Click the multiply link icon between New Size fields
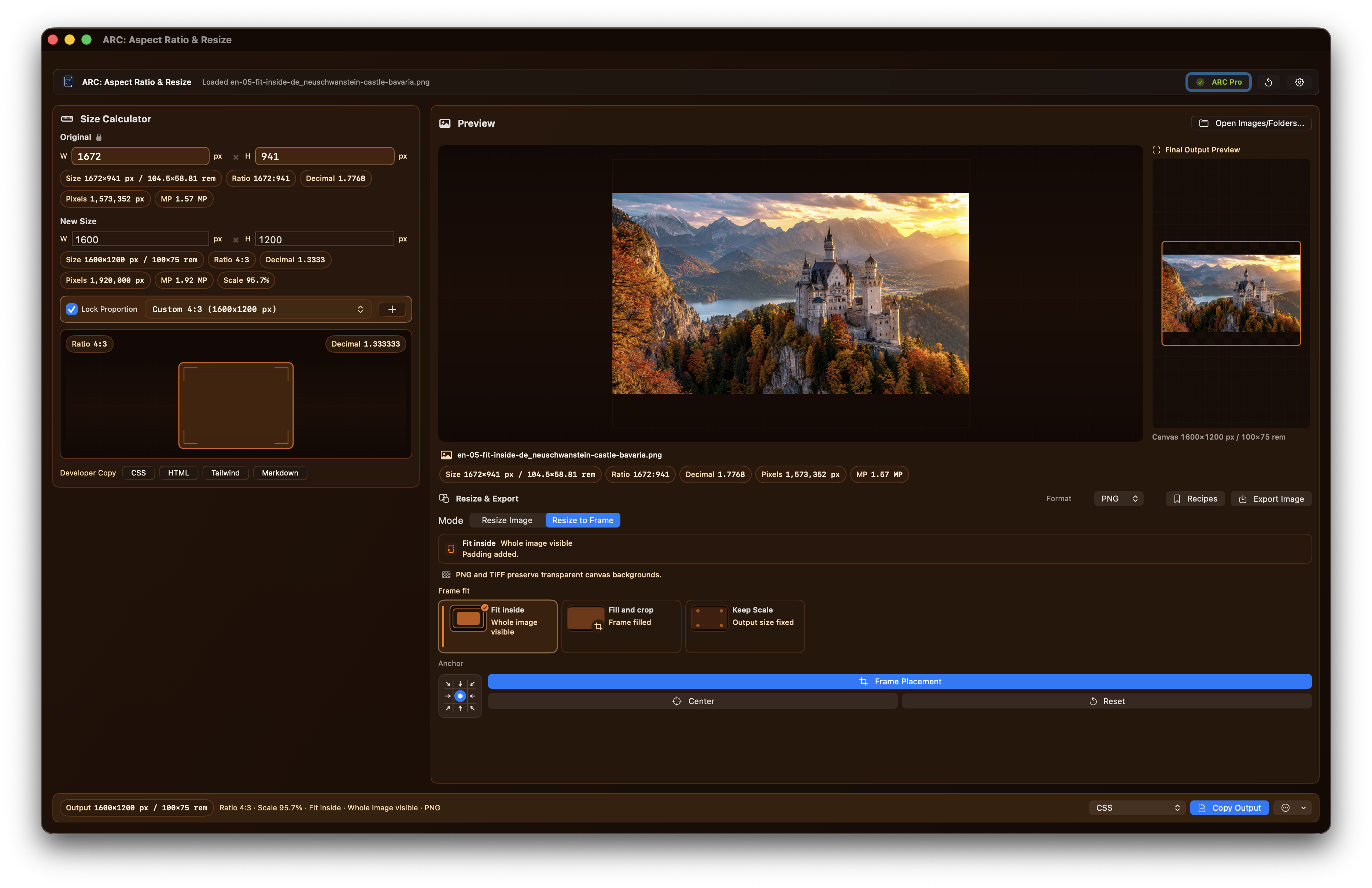Image resolution: width=1372 pixels, height=888 pixels. [236, 240]
